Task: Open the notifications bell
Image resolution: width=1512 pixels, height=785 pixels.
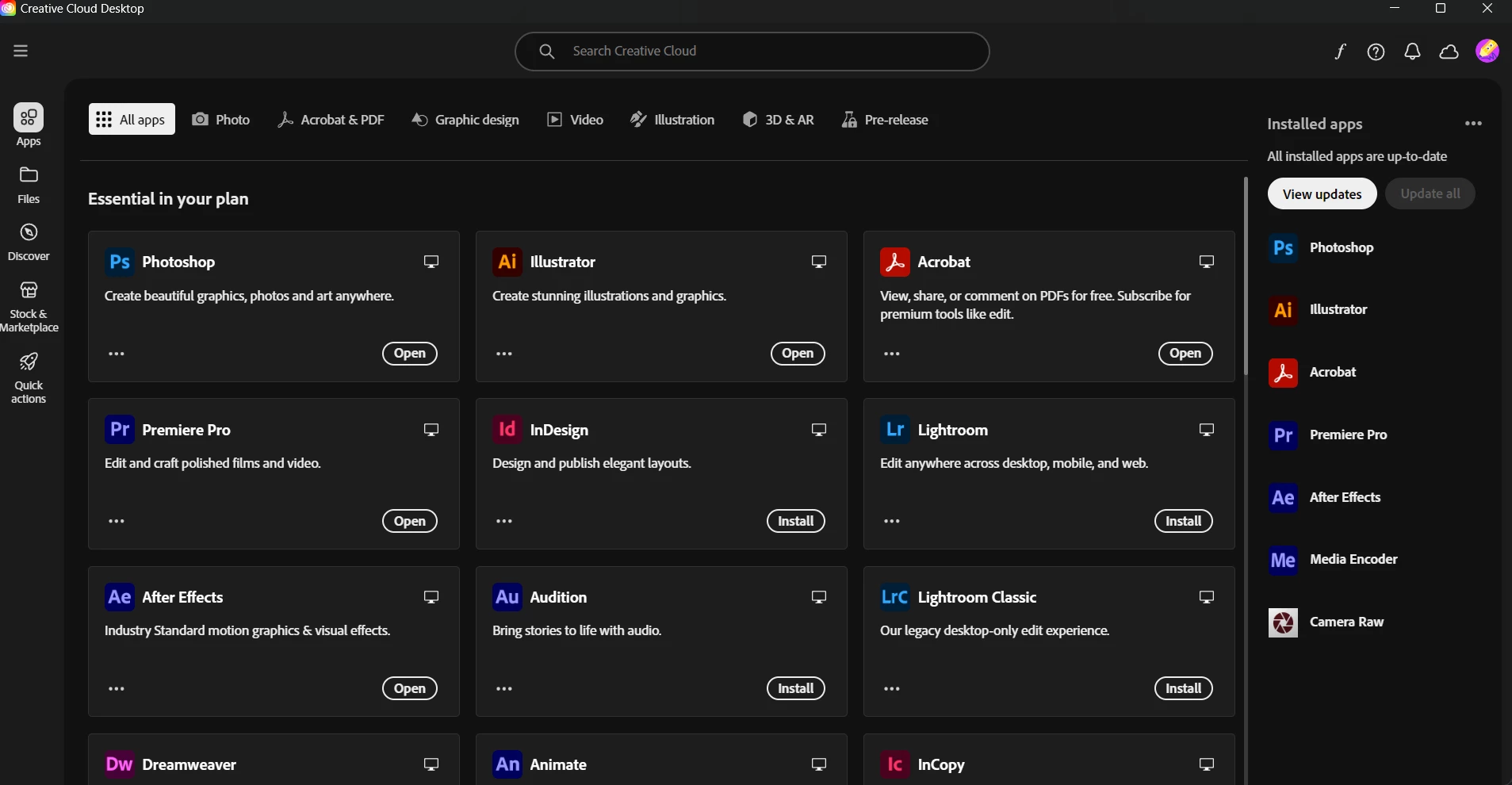Action: click(x=1413, y=52)
